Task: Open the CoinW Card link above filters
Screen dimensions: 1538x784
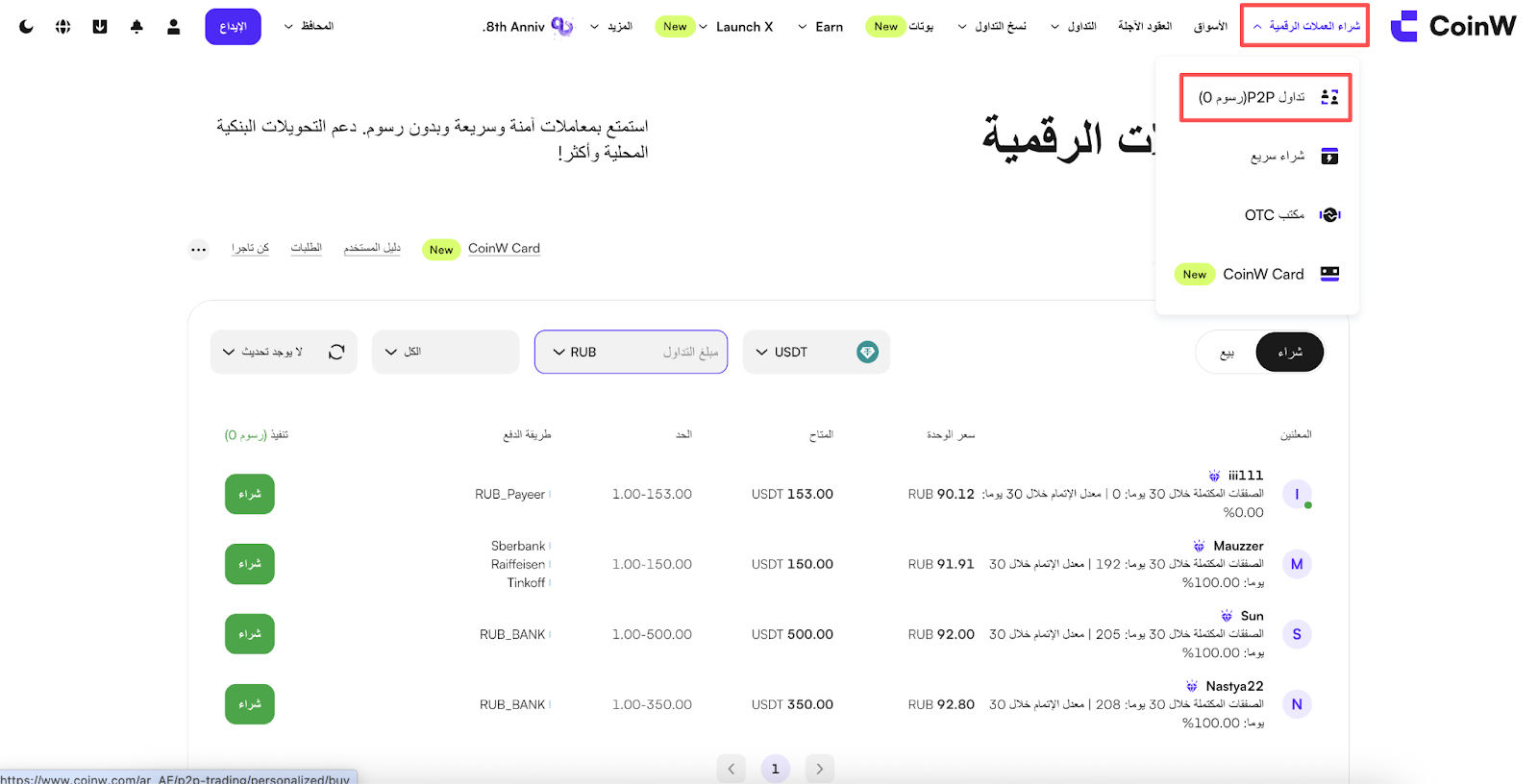Action: tap(504, 249)
